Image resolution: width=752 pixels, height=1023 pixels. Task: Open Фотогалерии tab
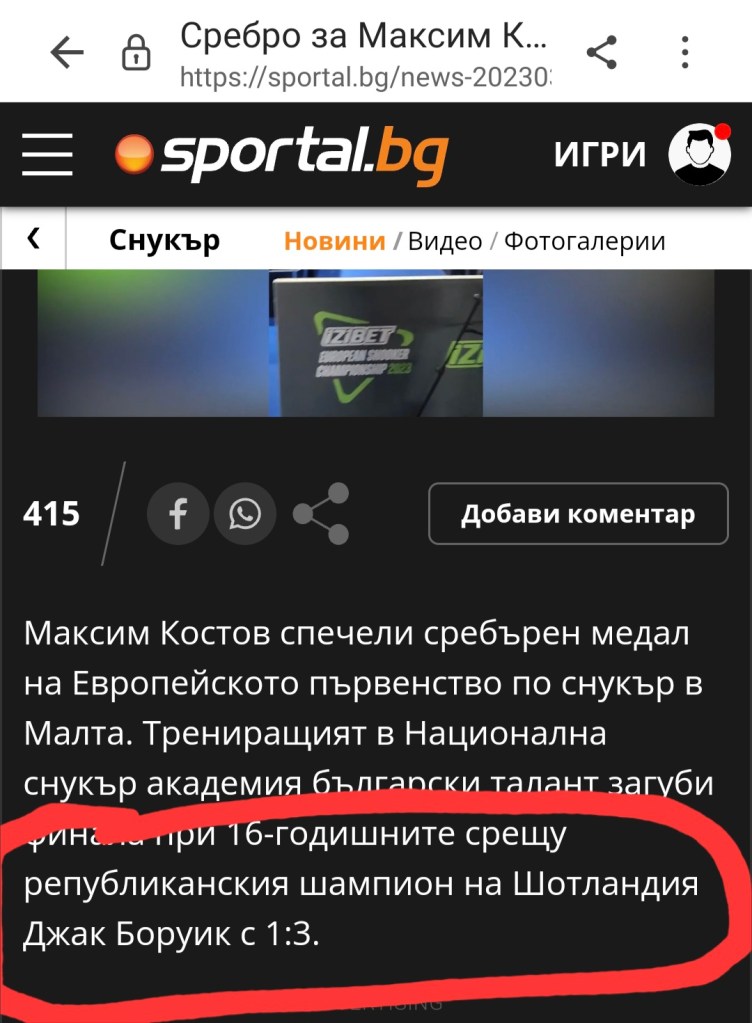(584, 241)
